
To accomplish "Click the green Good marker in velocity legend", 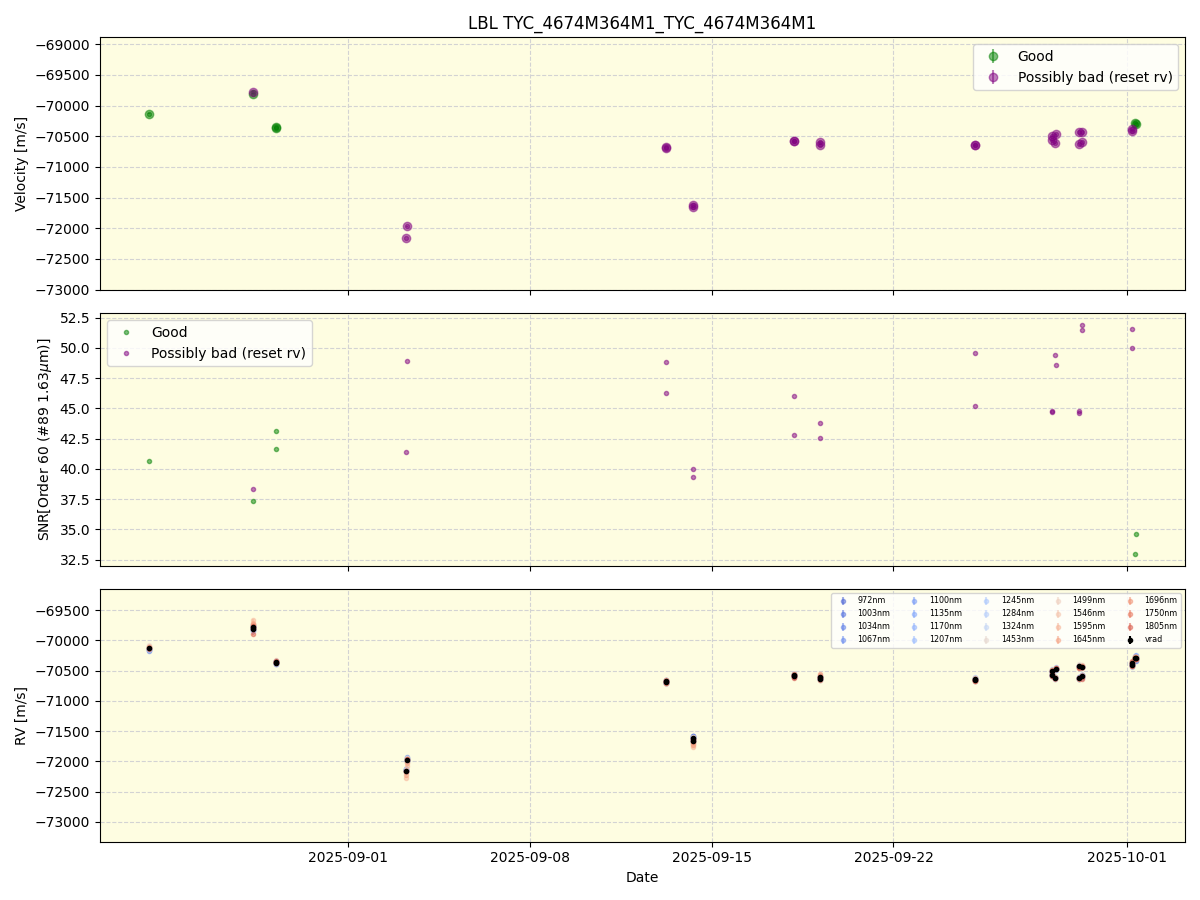I will point(993,57).
